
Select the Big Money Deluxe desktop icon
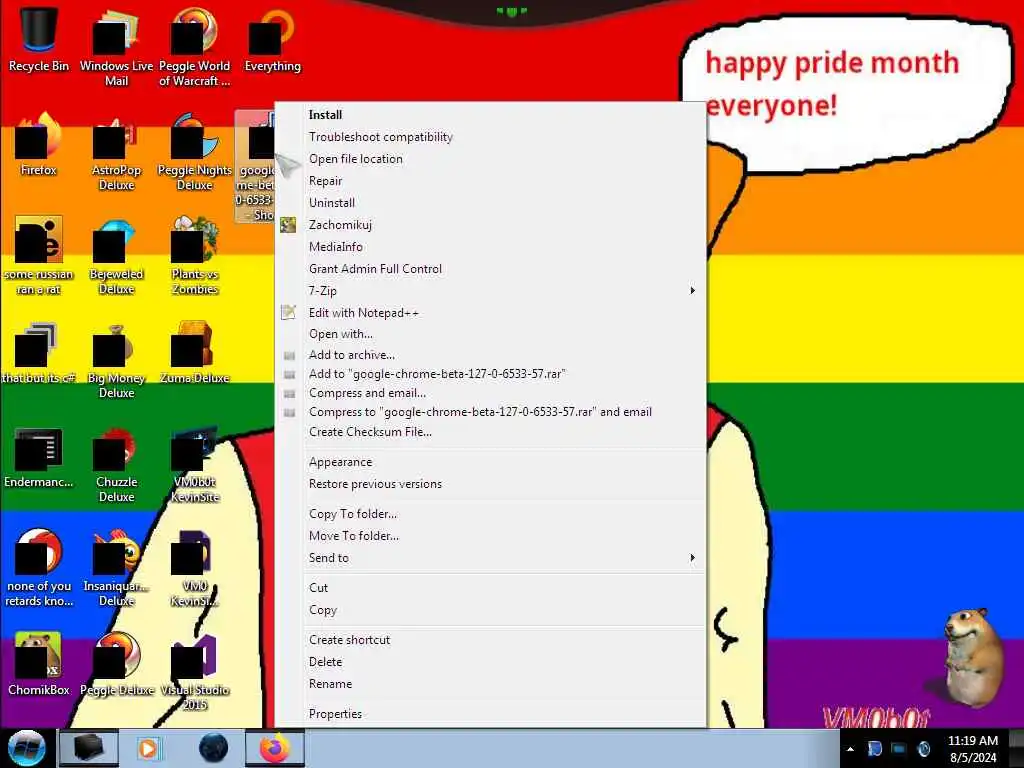[x=116, y=360]
